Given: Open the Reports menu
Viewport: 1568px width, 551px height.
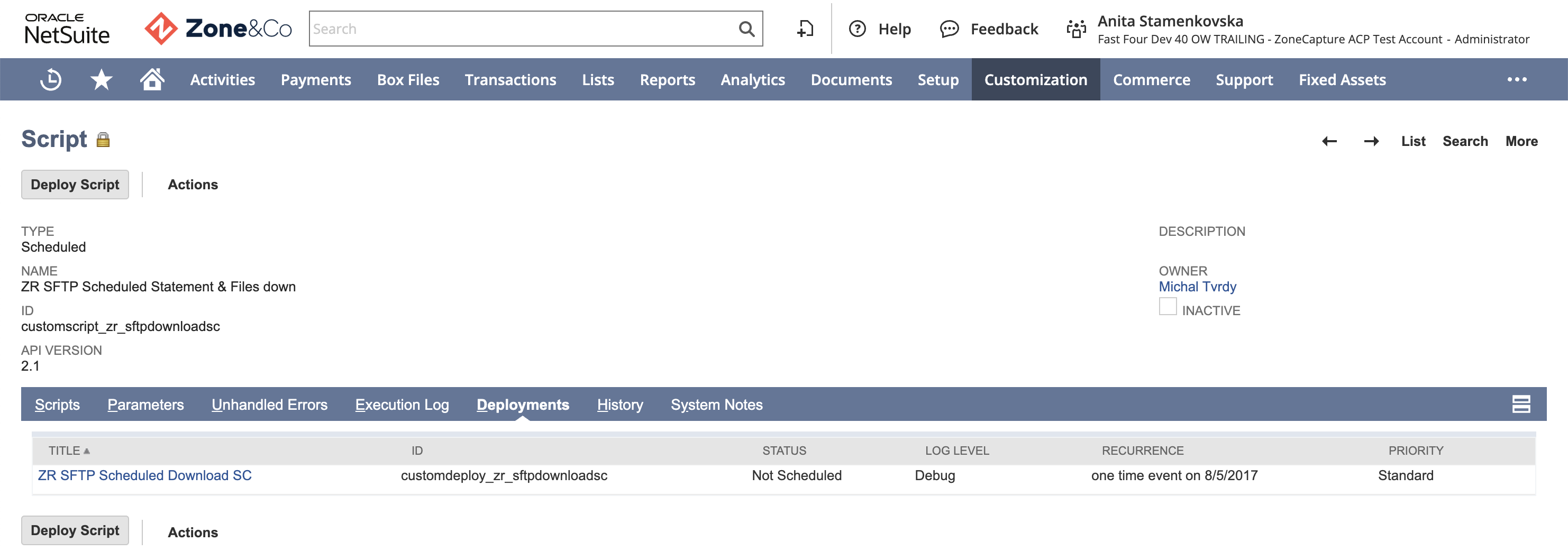Looking at the screenshot, I should 667,80.
